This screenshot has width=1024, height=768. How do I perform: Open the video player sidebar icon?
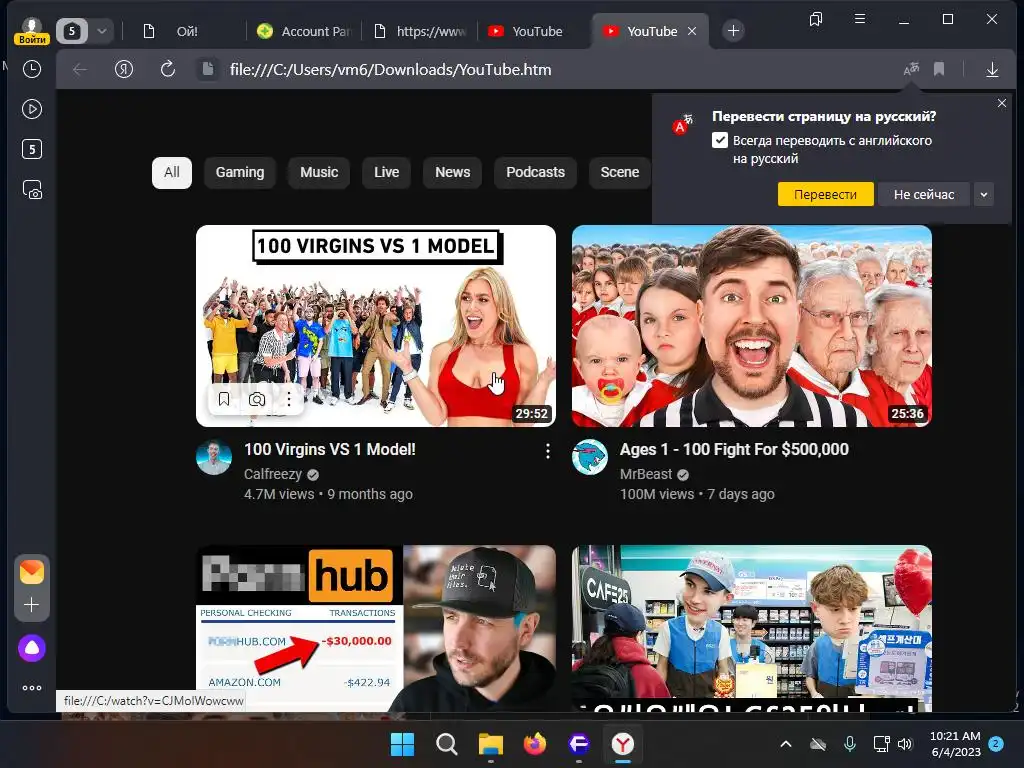[x=31, y=109]
